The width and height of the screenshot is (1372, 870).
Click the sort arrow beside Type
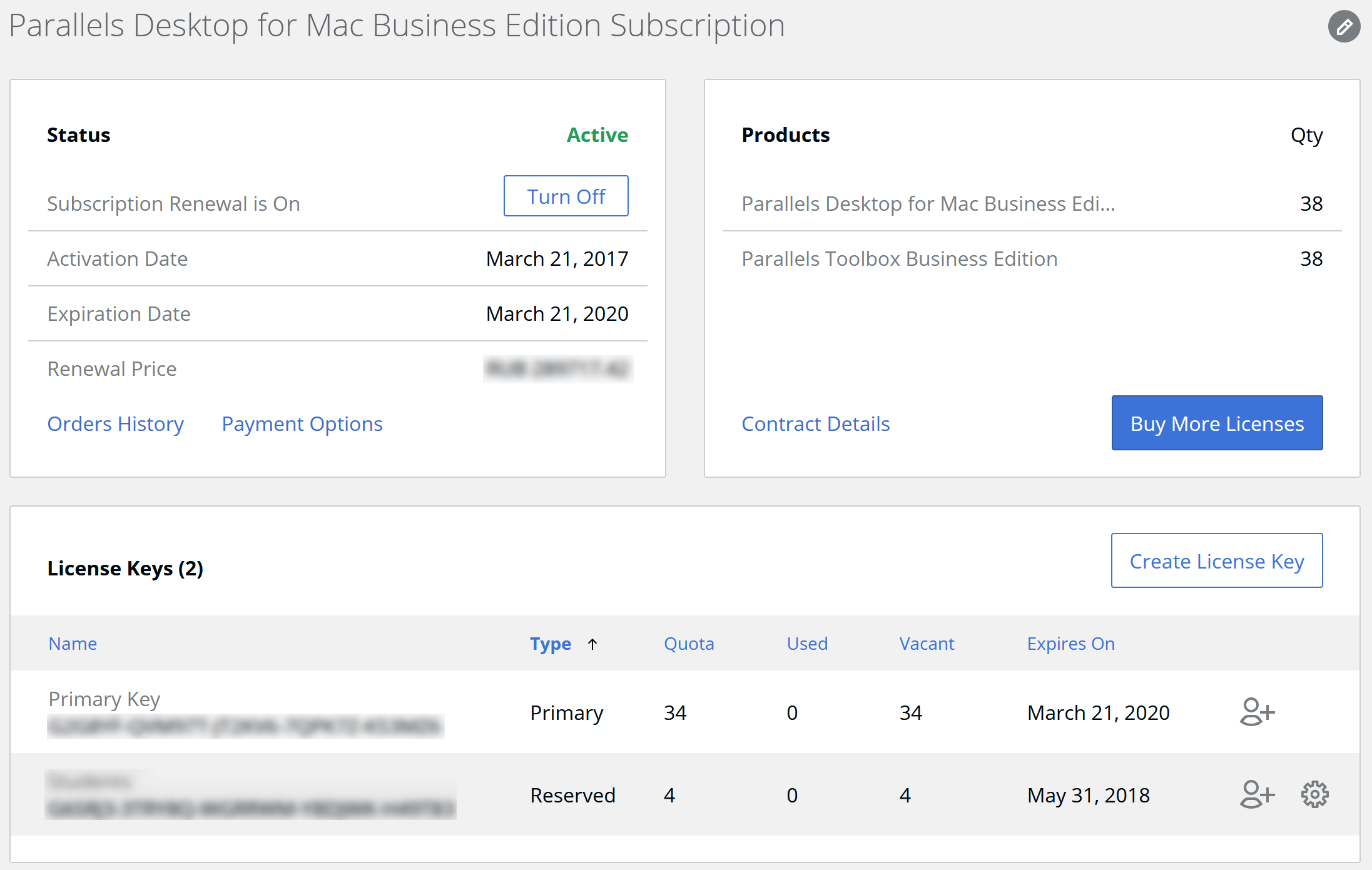point(592,644)
